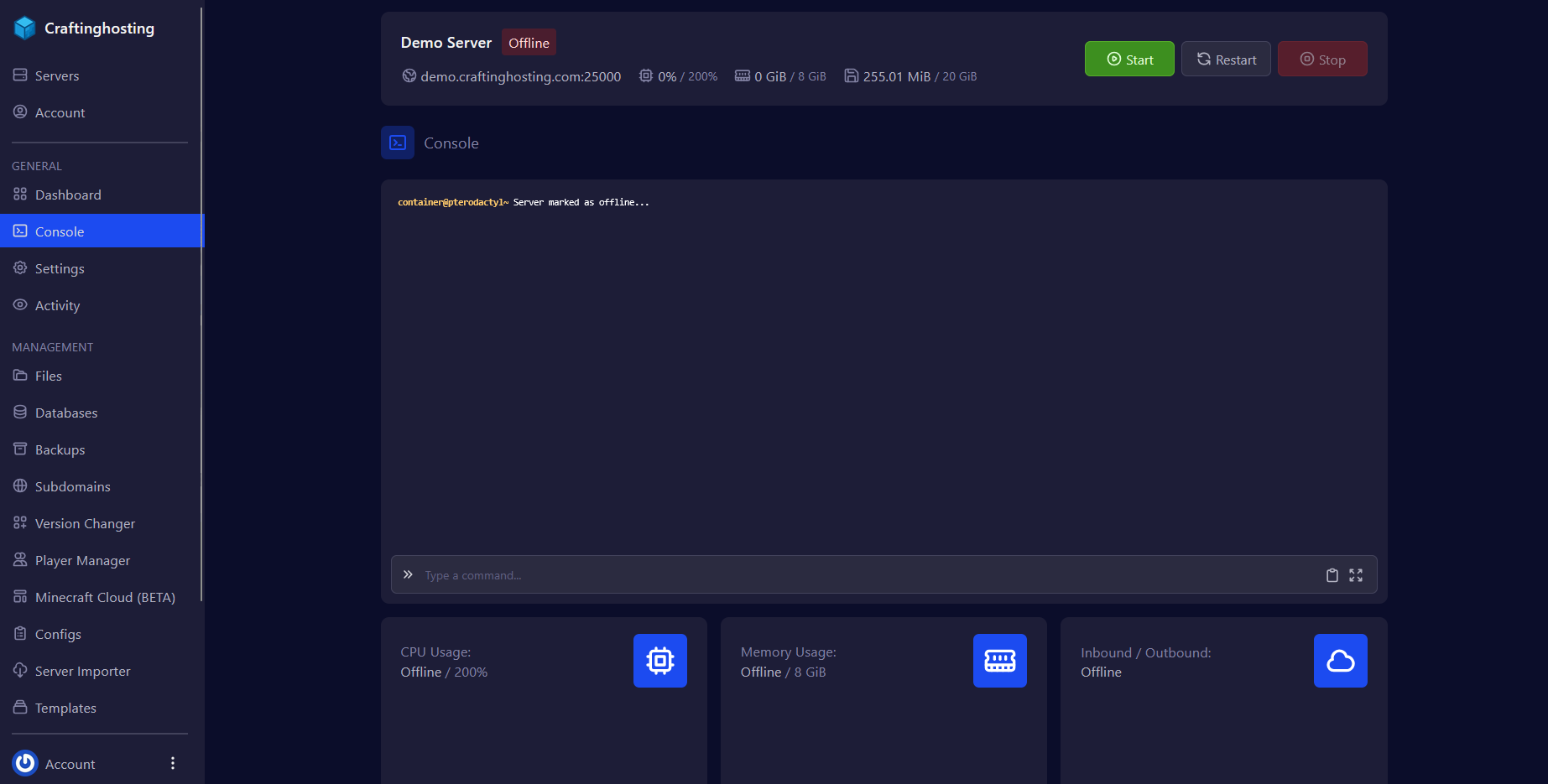The image size is (1548, 784).
Task: Open the Files manager
Action: [101, 376]
